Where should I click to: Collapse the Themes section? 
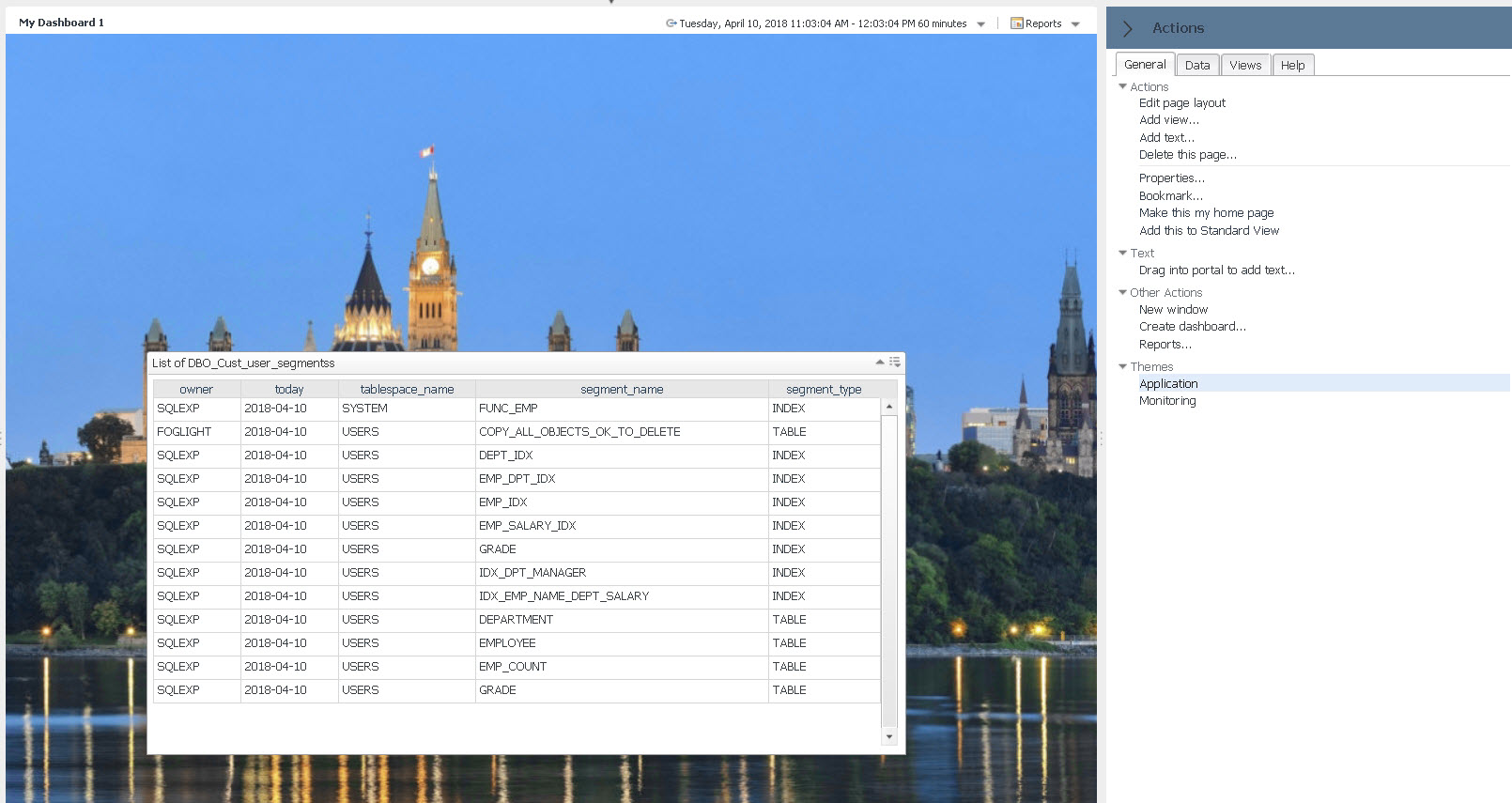pyautogui.click(x=1122, y=366)
